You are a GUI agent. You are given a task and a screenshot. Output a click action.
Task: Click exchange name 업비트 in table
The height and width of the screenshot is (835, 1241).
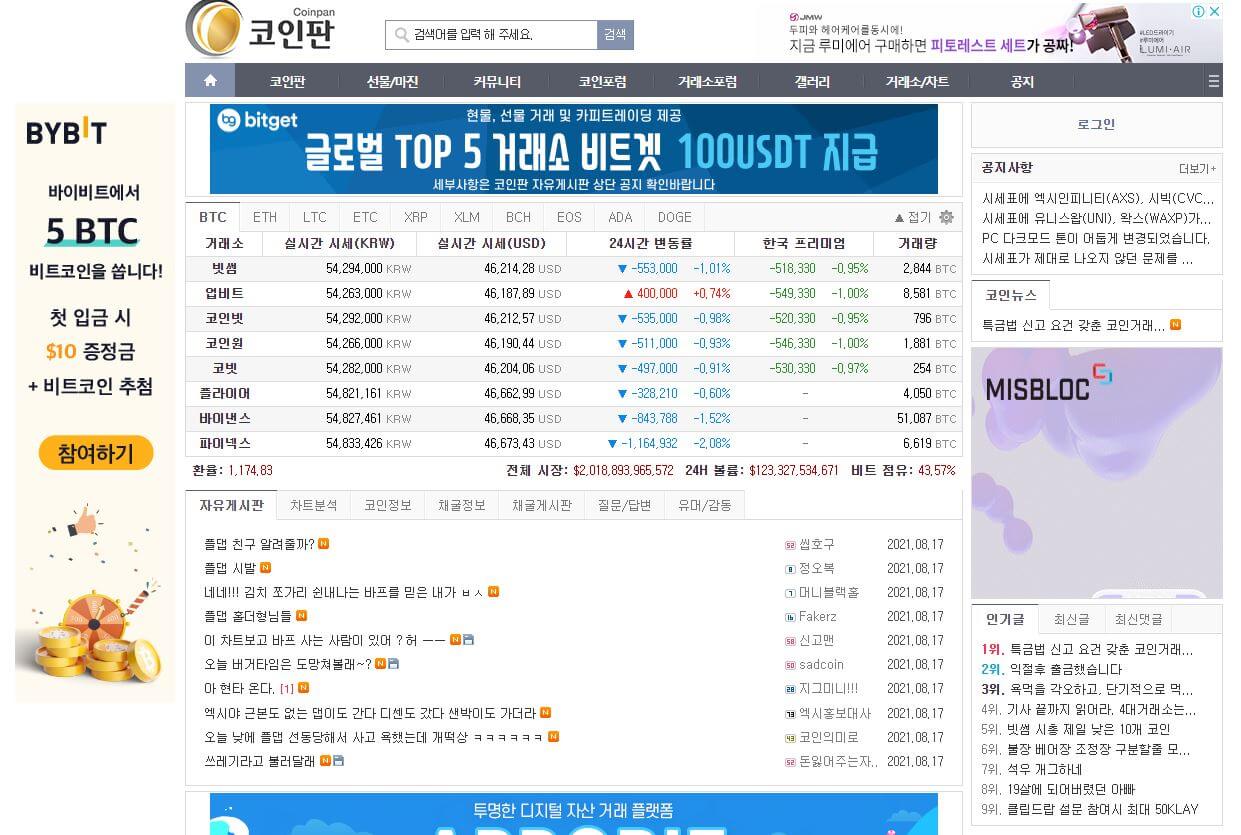[224, 294]
